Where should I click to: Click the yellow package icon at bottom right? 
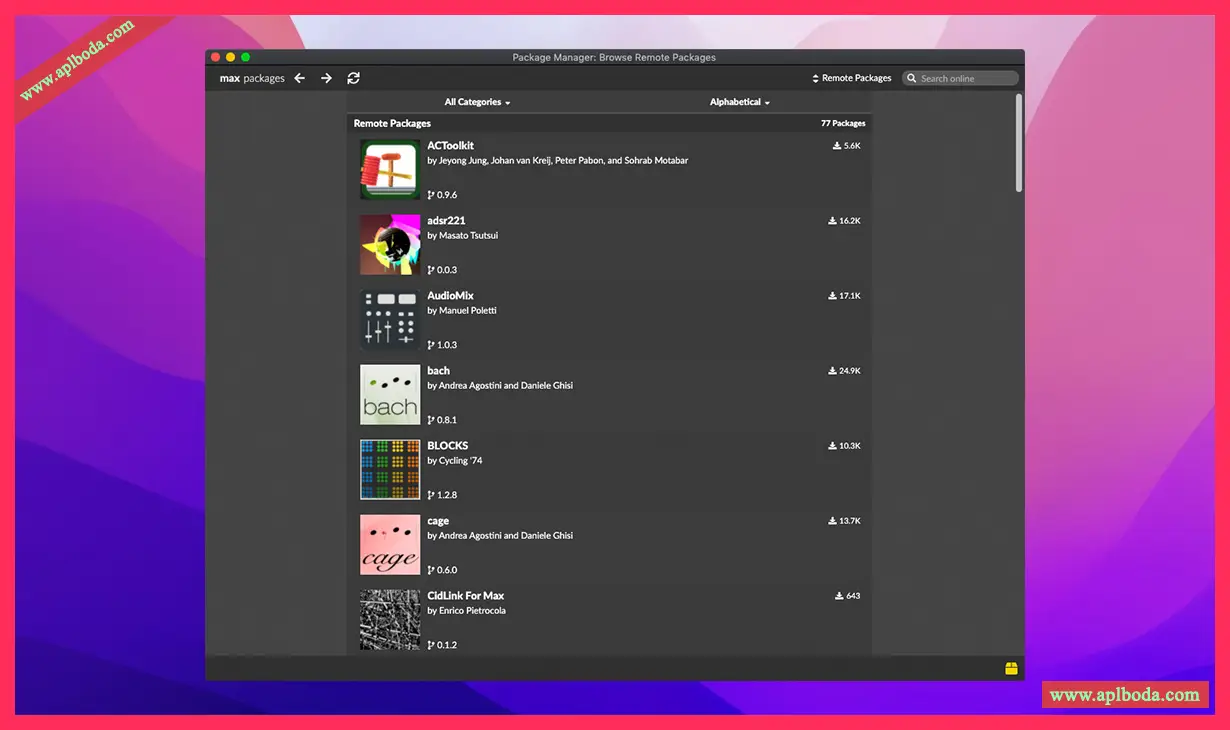click(x=1011, y=668)
